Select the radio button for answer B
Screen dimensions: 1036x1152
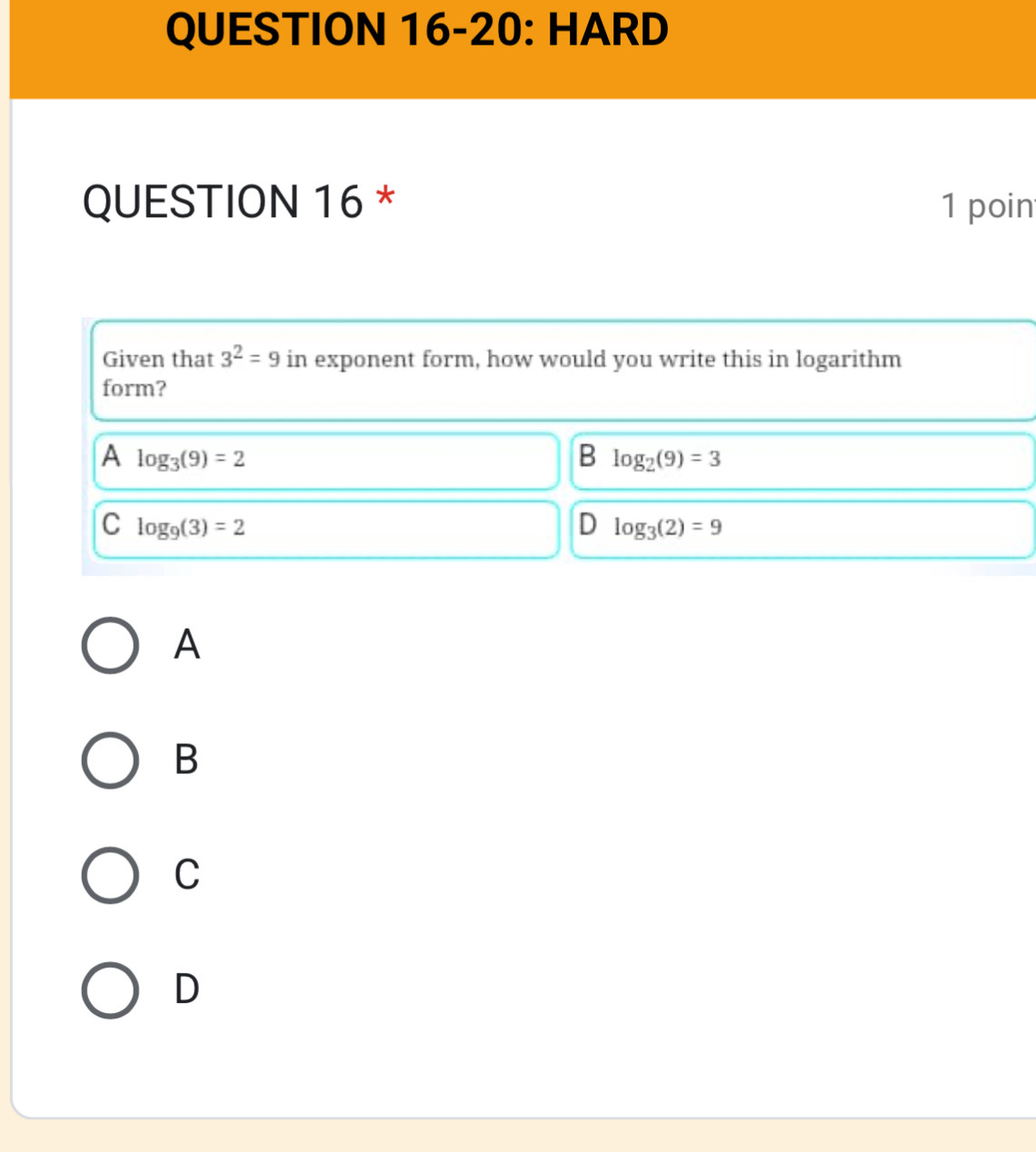click(x=110, y=760)
